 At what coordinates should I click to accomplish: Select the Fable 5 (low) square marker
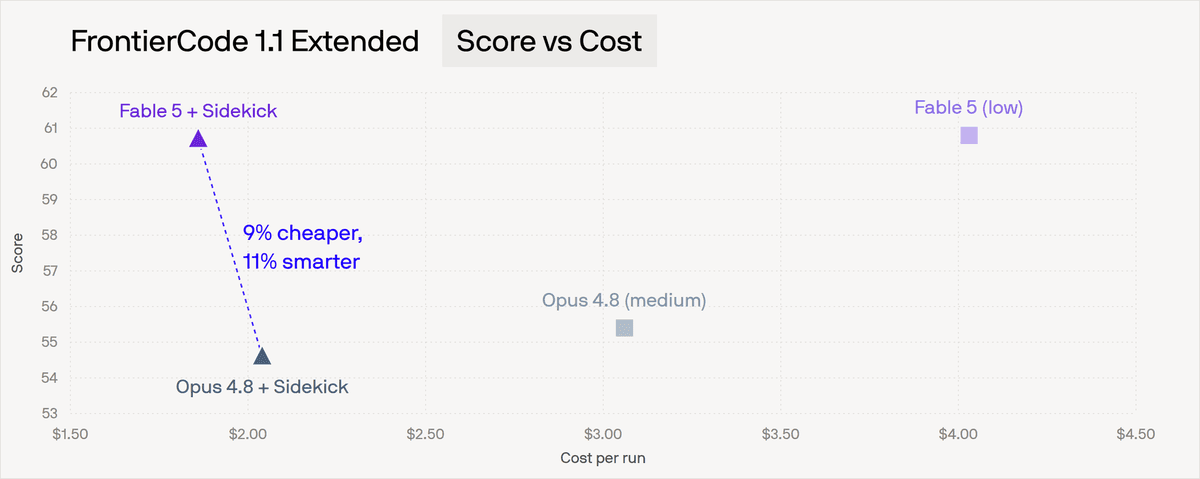969,135
